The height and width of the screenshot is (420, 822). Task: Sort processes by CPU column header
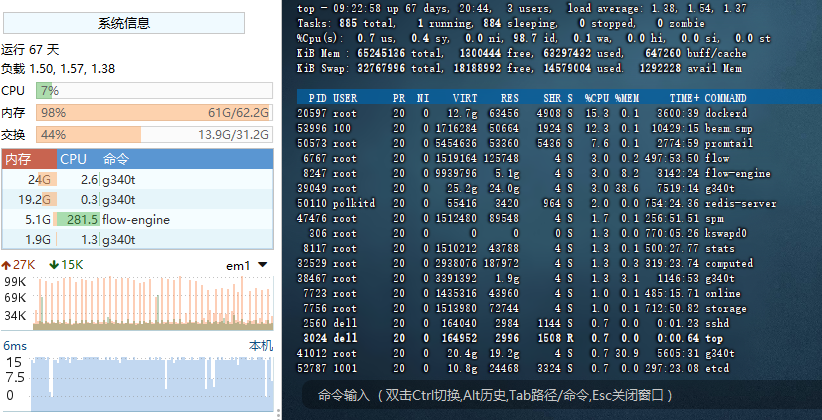point(73,159)
